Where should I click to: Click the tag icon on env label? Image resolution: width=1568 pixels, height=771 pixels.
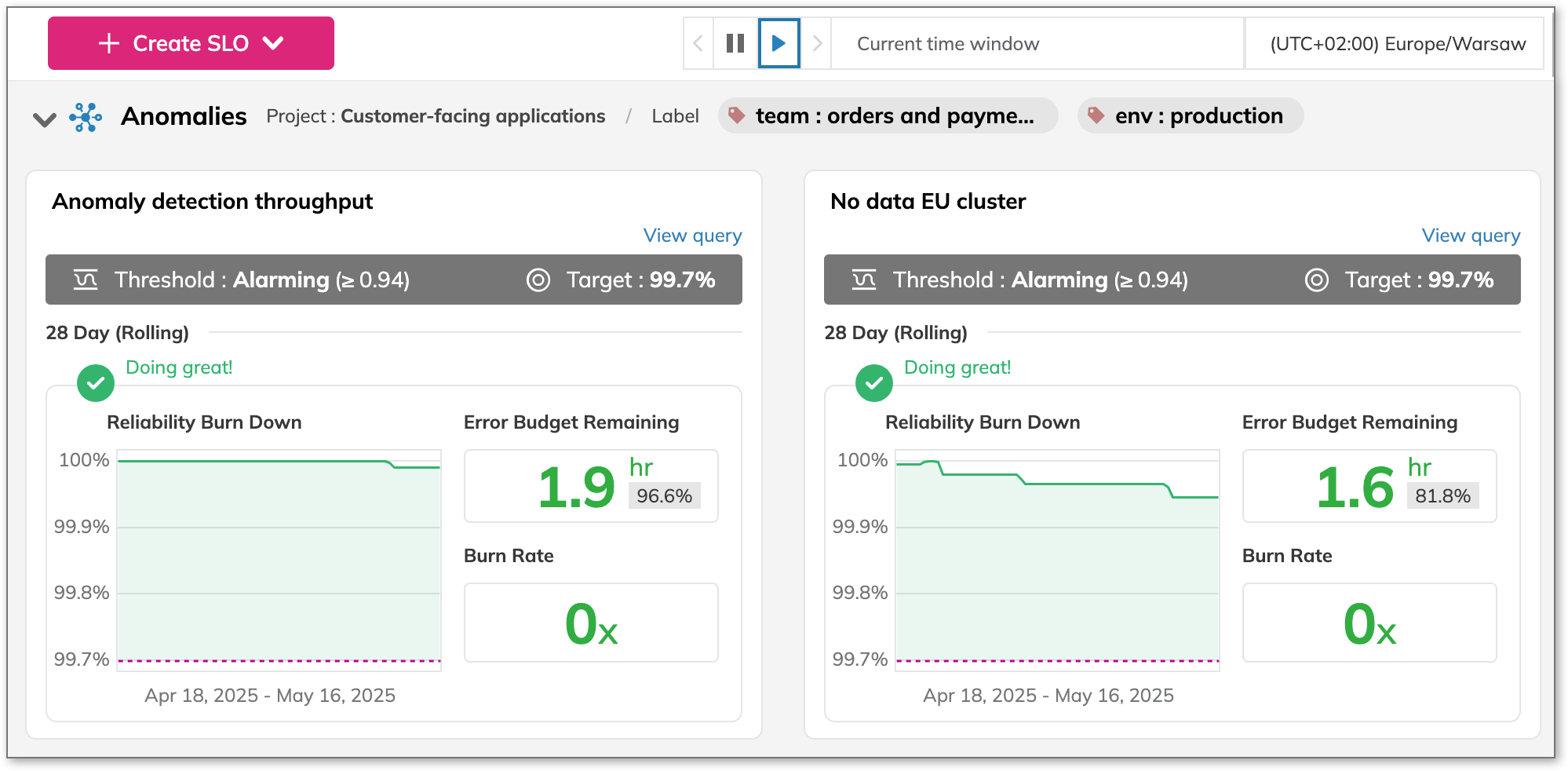coord(1096,115)
